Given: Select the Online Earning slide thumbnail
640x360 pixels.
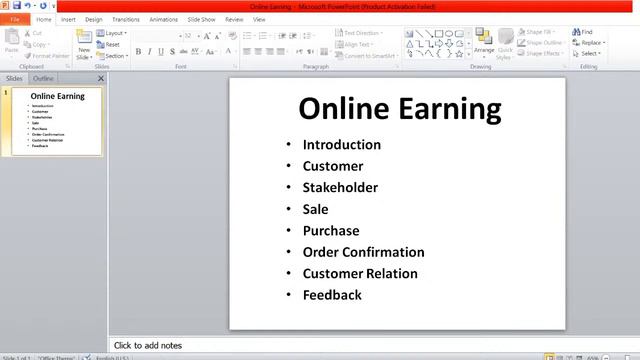Looking at the screenshot, I should point(57,122).
